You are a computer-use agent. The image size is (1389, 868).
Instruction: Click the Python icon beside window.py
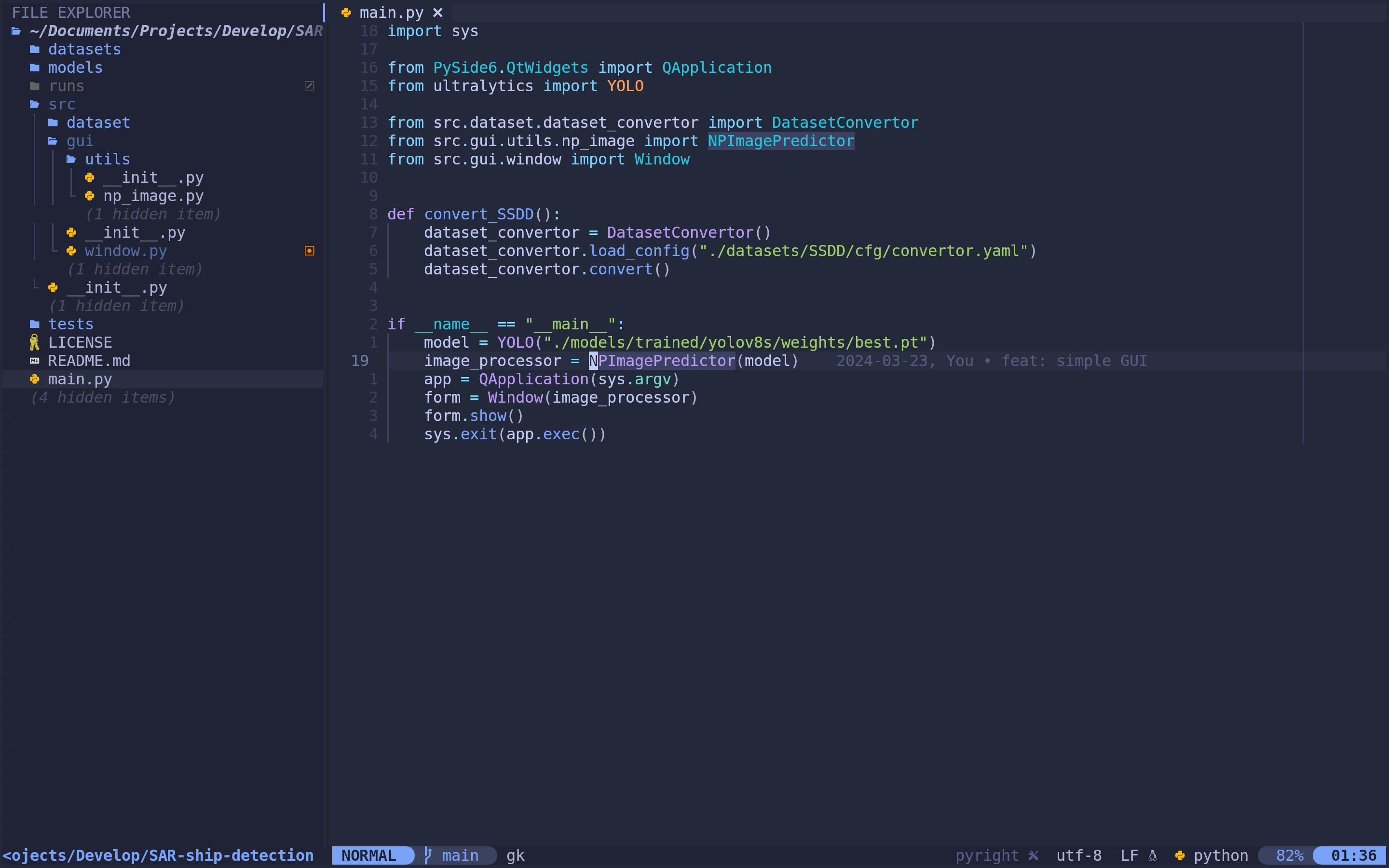(71, 251)
